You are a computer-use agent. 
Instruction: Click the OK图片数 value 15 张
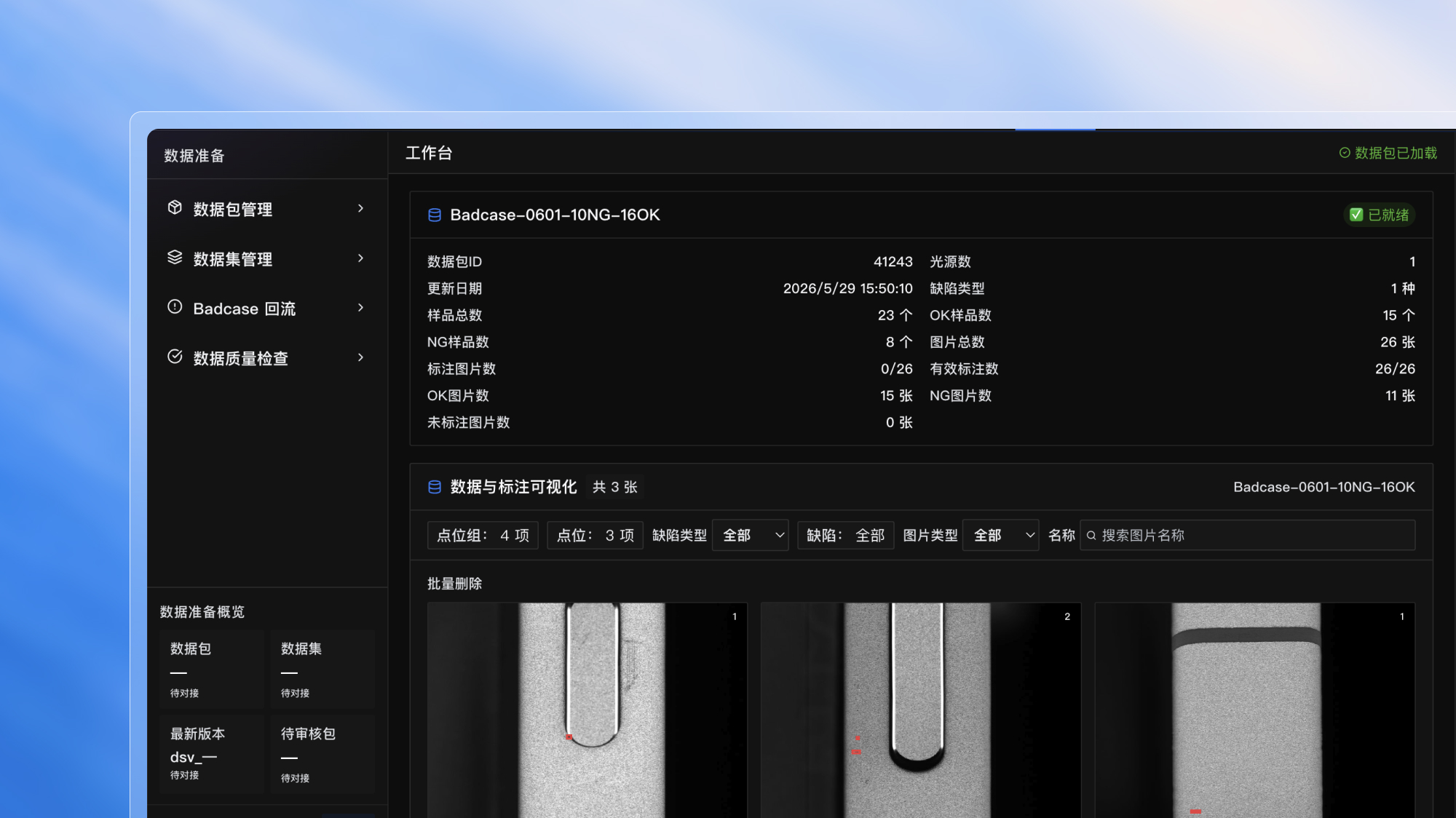(896, 396)
